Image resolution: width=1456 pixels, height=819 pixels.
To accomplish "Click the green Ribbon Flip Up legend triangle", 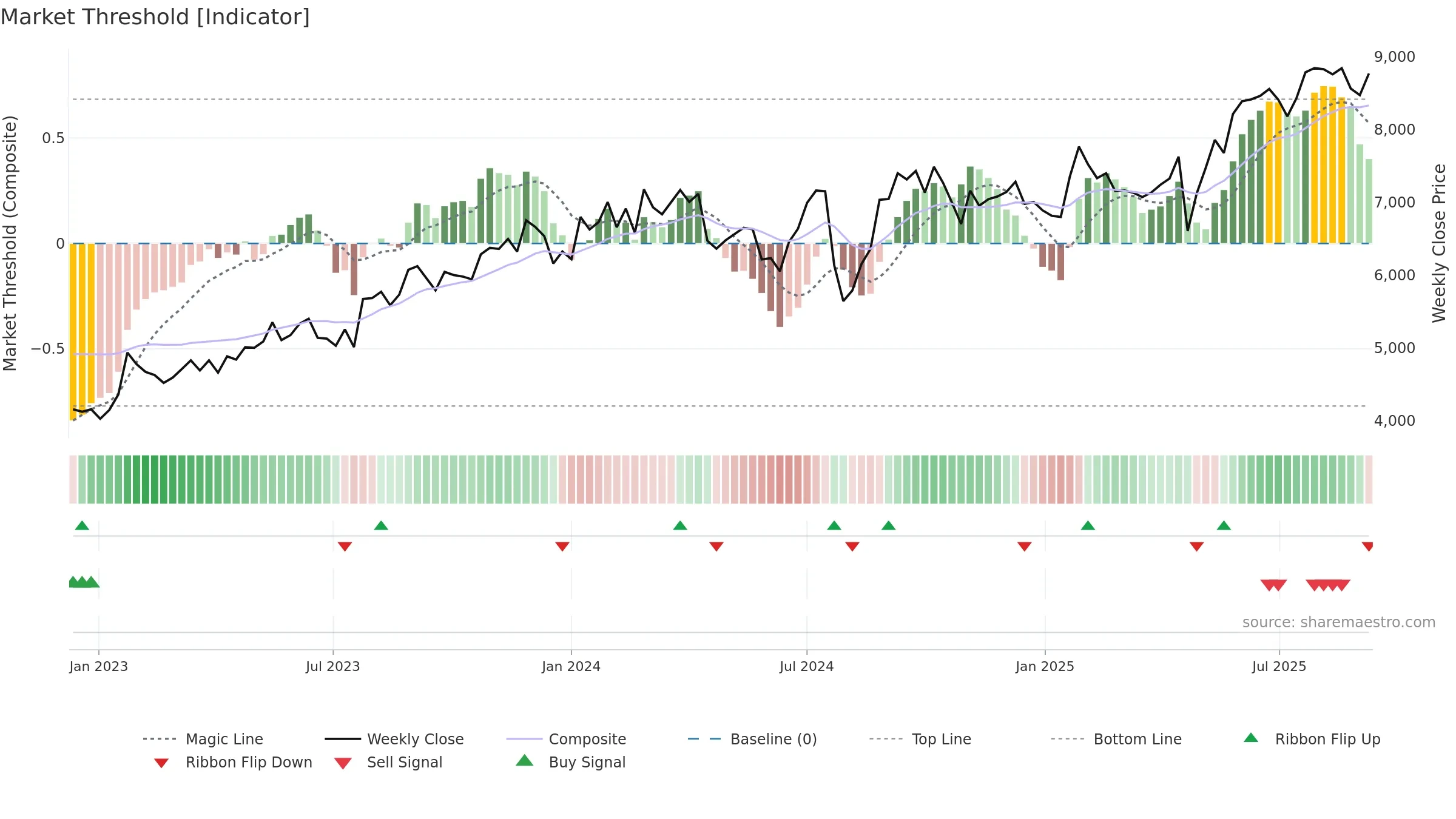I will 1251,738.
